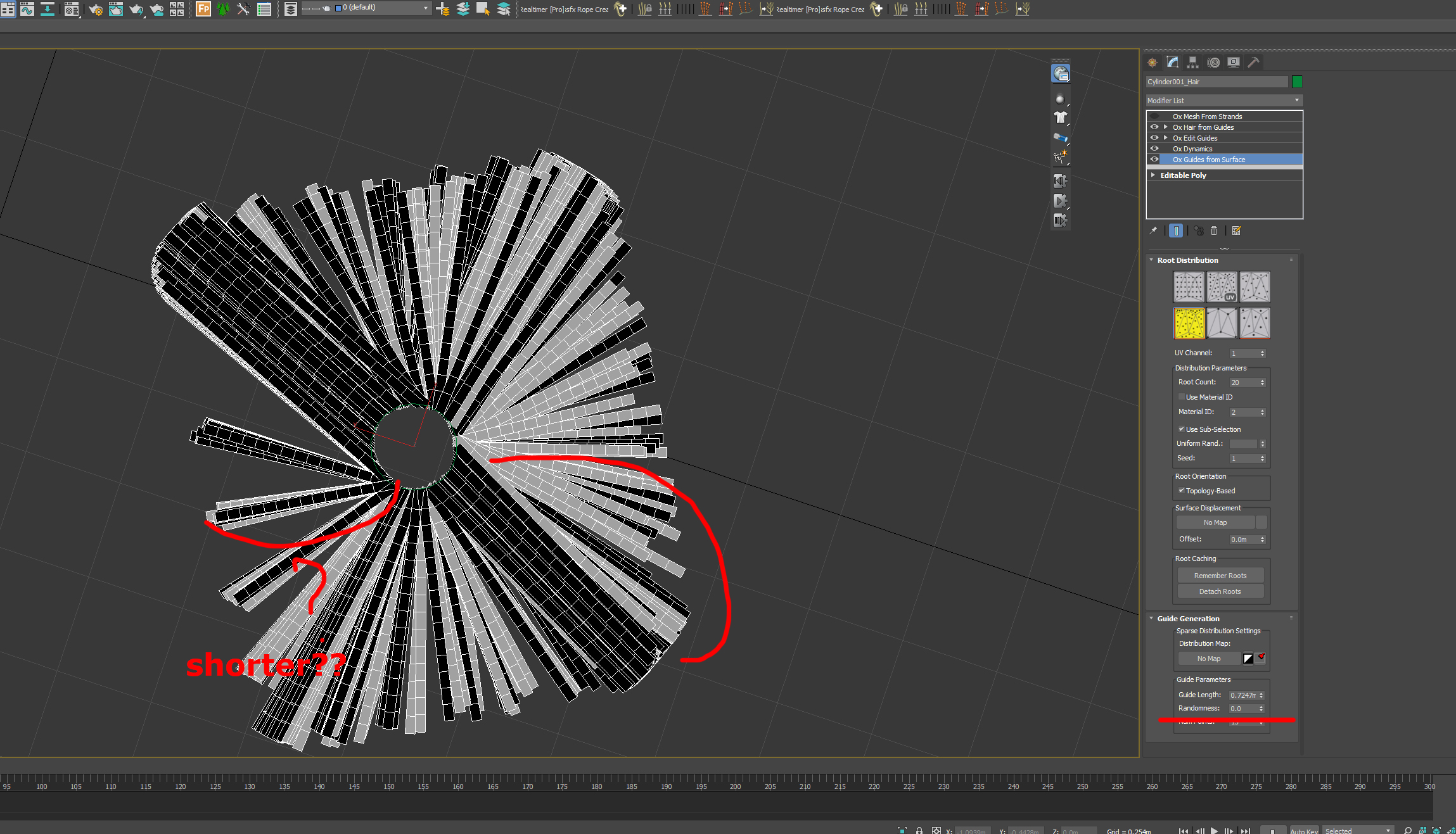
Task: Open the Modifier List dropdown
Action: 1223,101
